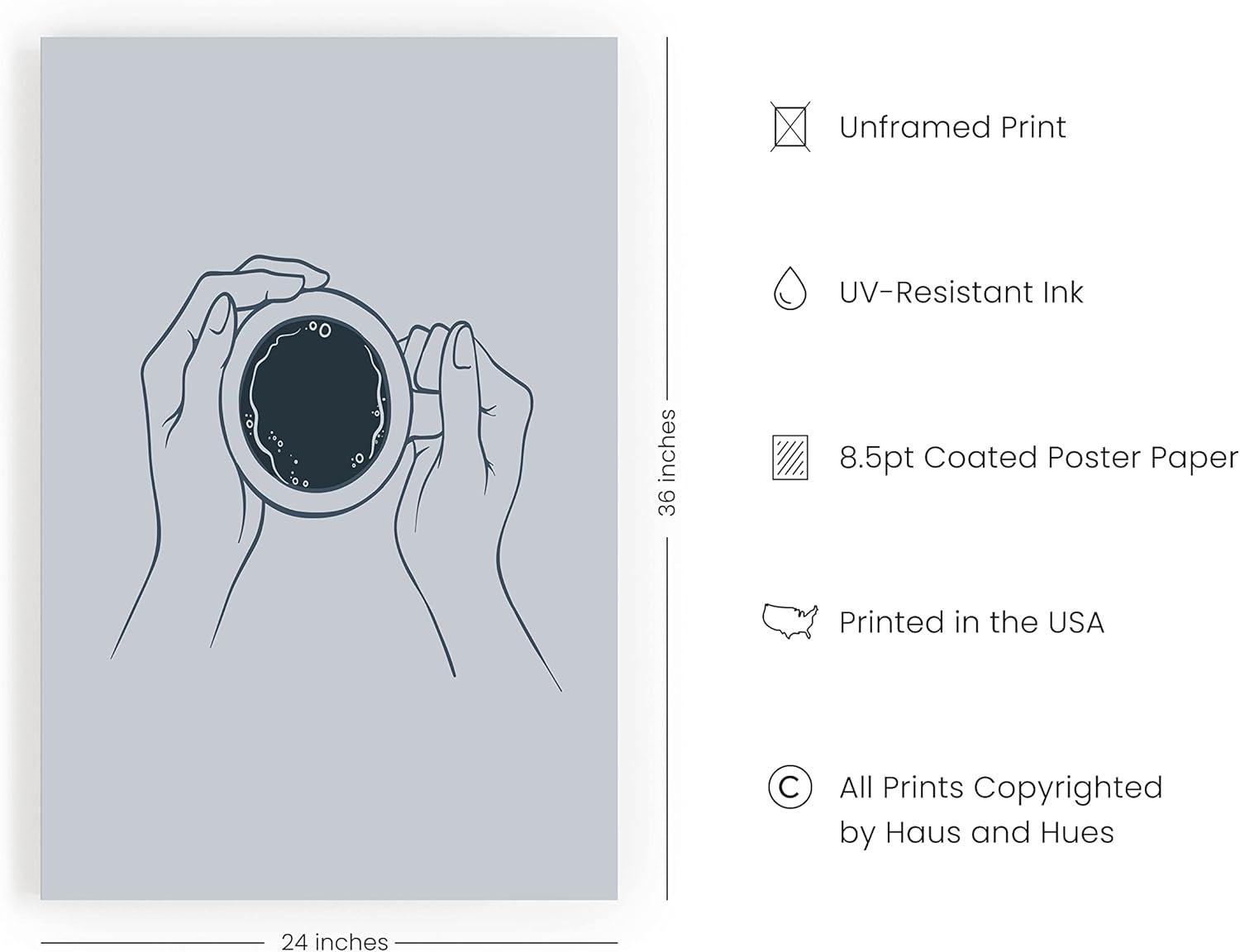Click the copyright circle C icon

(x=789, y=787)
